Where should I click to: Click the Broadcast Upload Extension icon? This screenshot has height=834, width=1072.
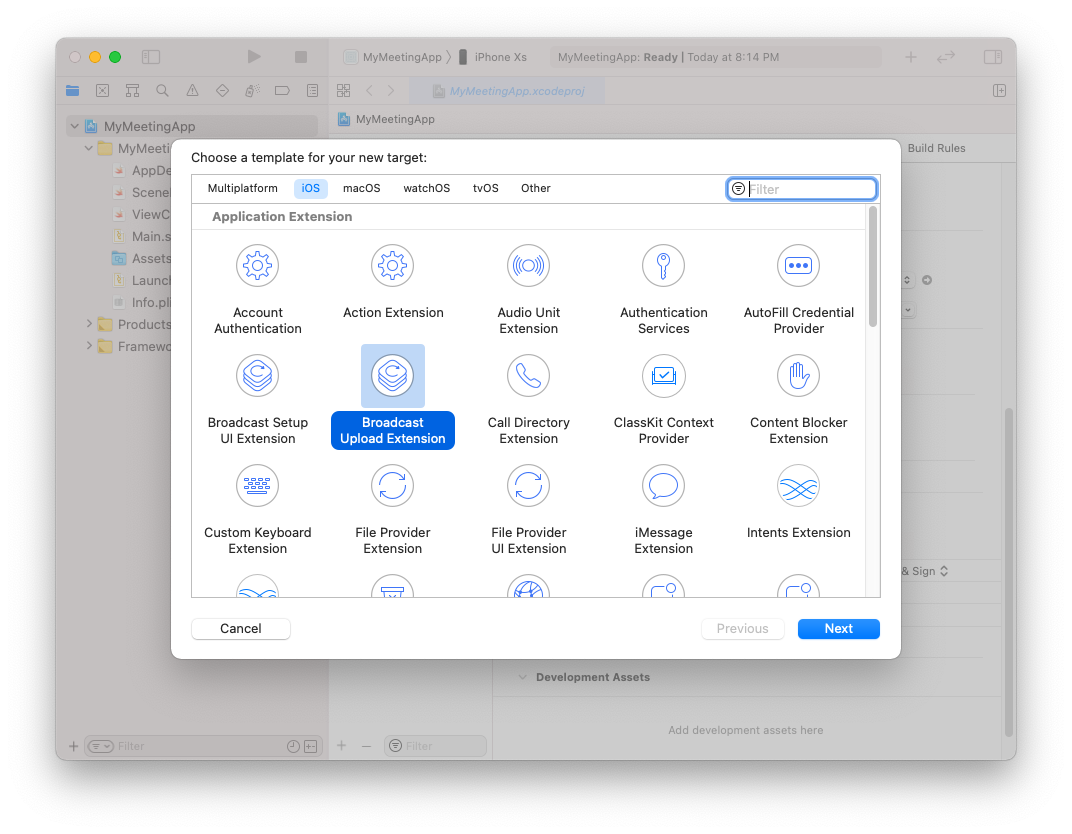(x=393, y=375)
